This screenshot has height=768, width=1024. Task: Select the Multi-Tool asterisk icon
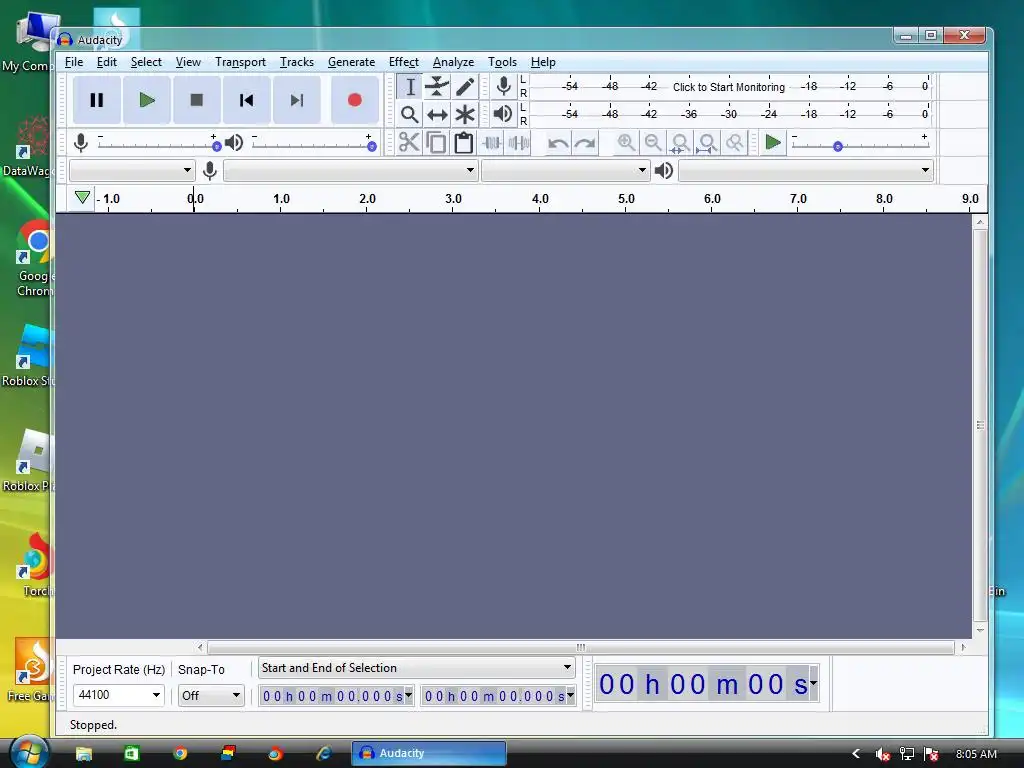tap(465, 115)
